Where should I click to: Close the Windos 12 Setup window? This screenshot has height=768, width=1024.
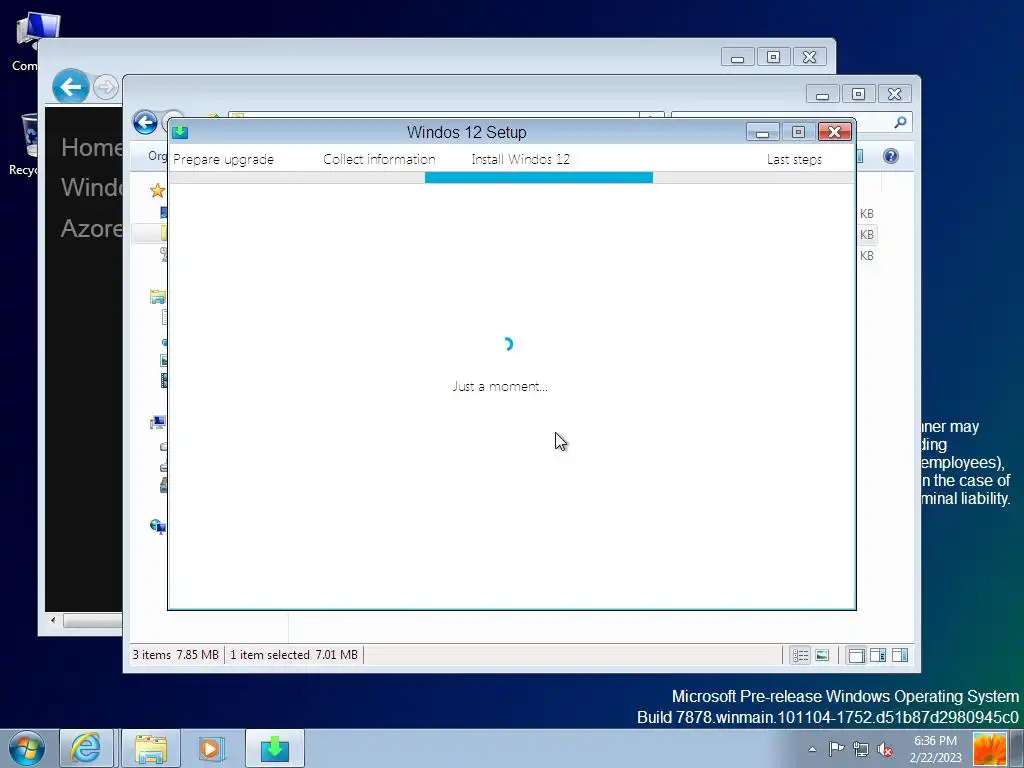(x=835, y=132)
